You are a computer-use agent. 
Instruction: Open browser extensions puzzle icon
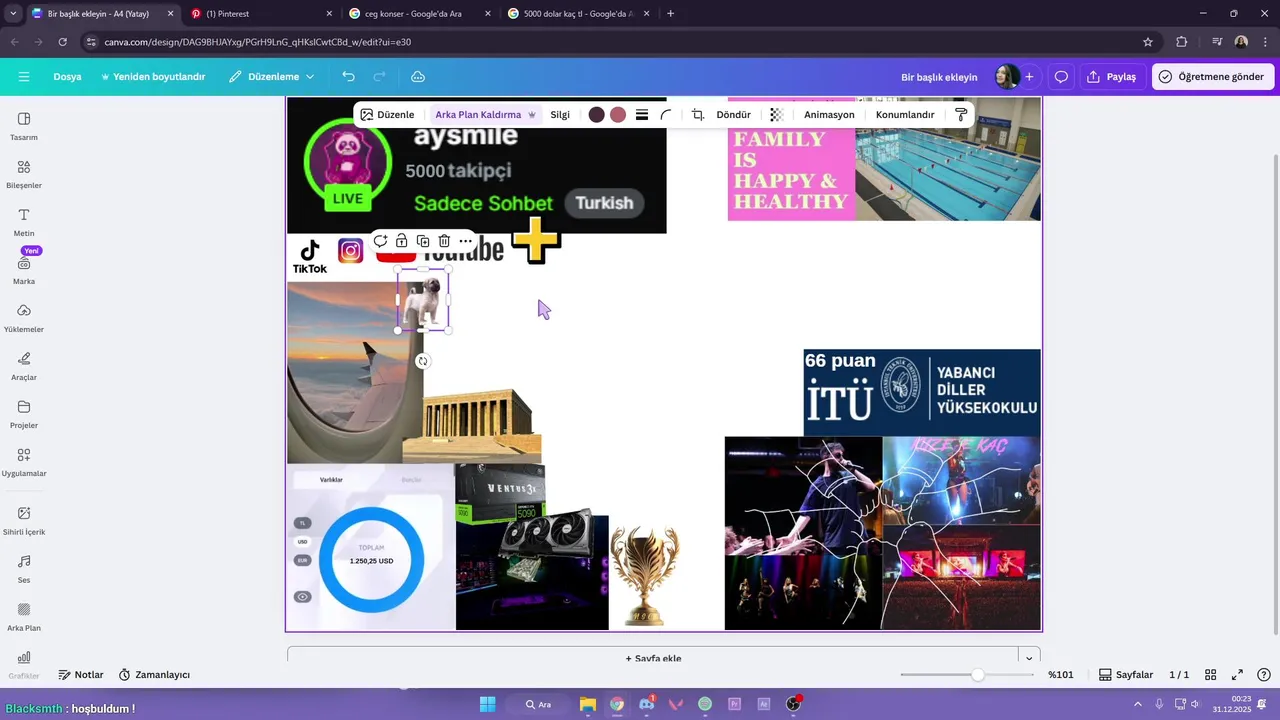pyautogui.click(x=1182, y=42)
